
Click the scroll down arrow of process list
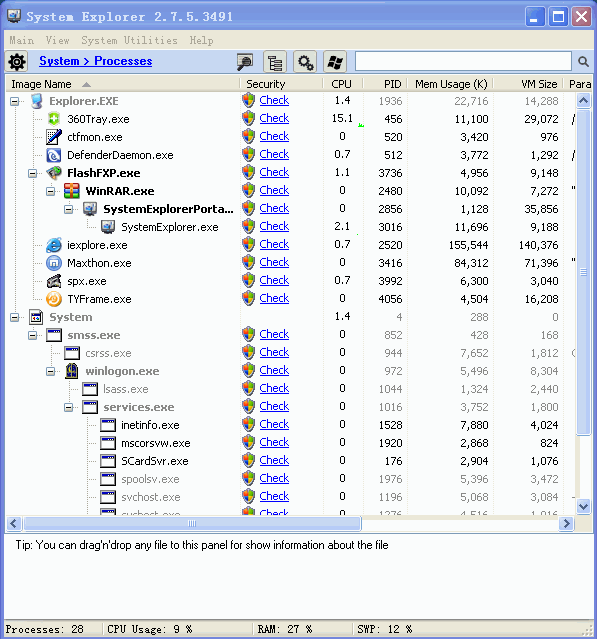[584, 507]
